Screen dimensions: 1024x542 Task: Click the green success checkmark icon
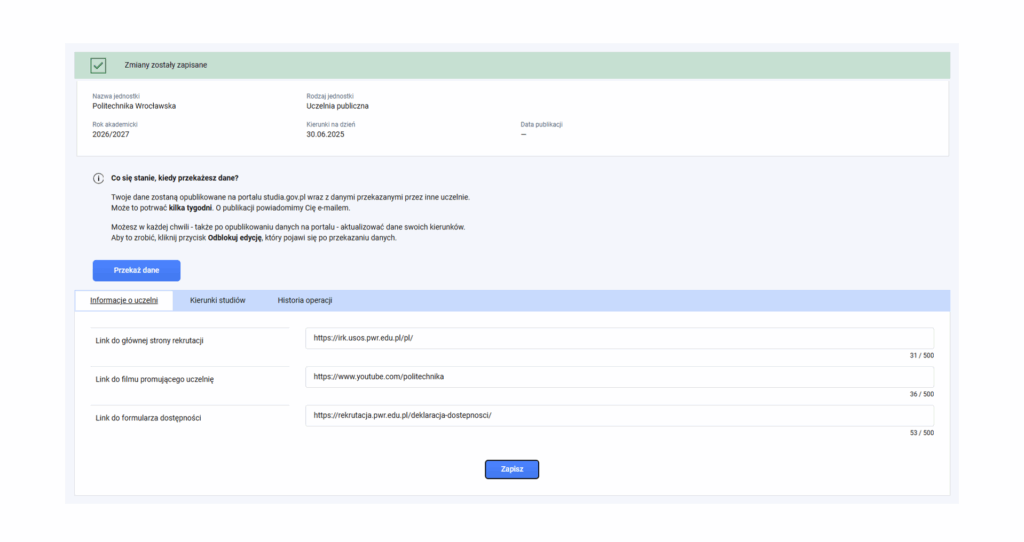(x=98, y=65)
